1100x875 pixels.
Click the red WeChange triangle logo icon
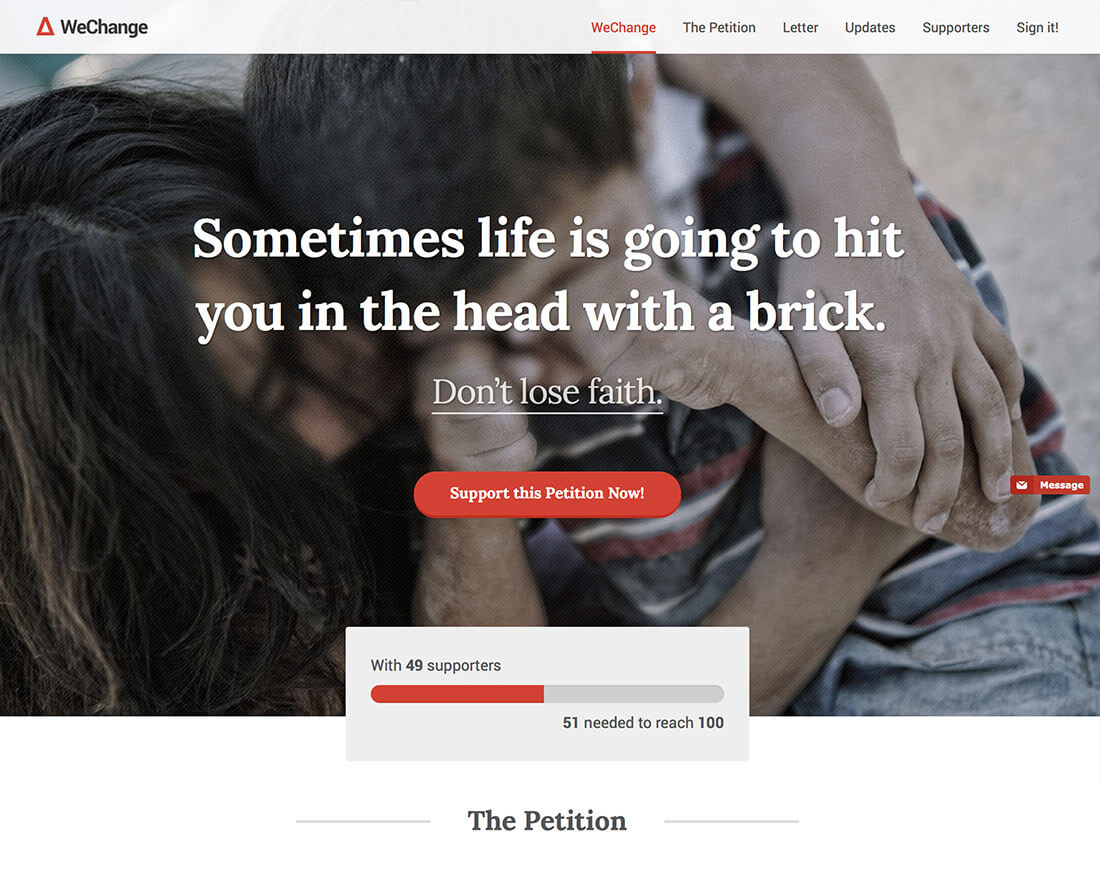(46, 27)
